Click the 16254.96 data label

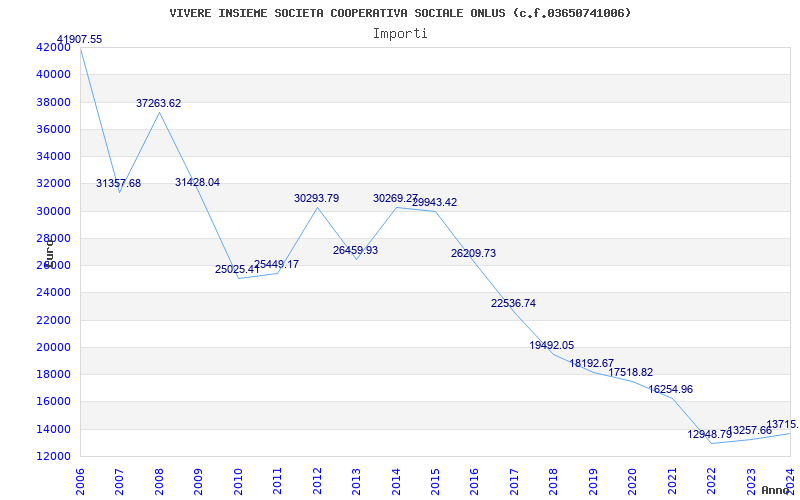coord(670,389)
